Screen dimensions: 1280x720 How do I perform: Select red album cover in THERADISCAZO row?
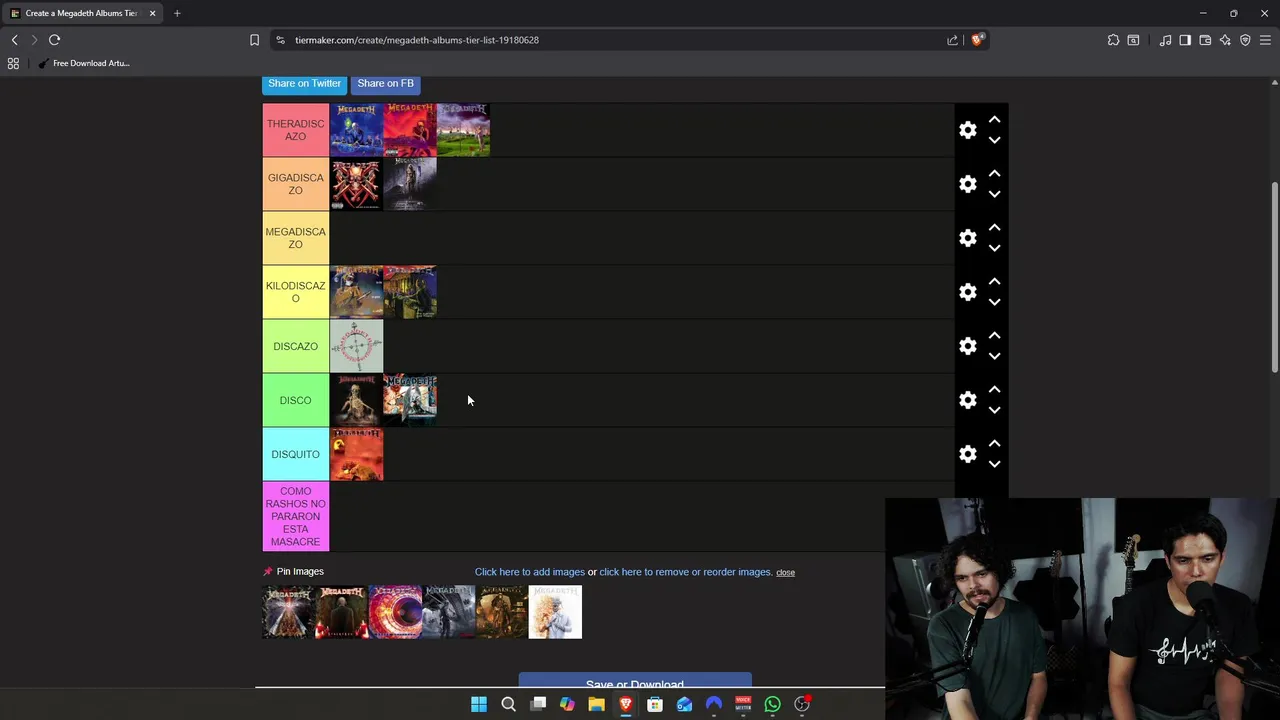tap(410, 130)
